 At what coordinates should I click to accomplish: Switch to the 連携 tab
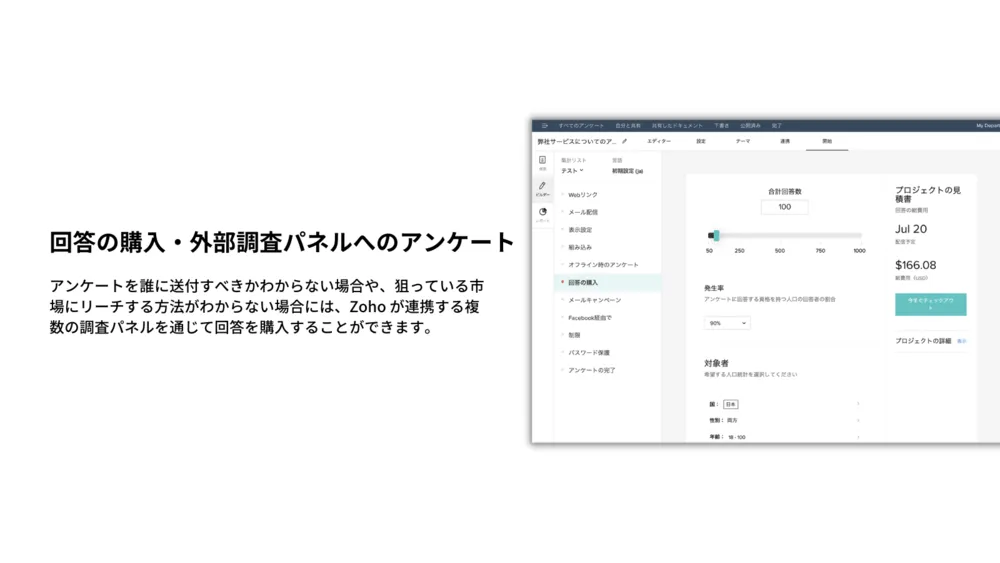(785, 141)
